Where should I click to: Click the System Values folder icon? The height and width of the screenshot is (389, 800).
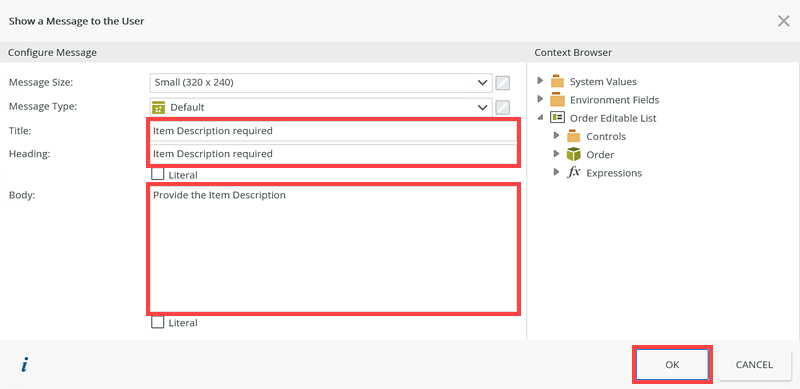click(x=557, y=81)
